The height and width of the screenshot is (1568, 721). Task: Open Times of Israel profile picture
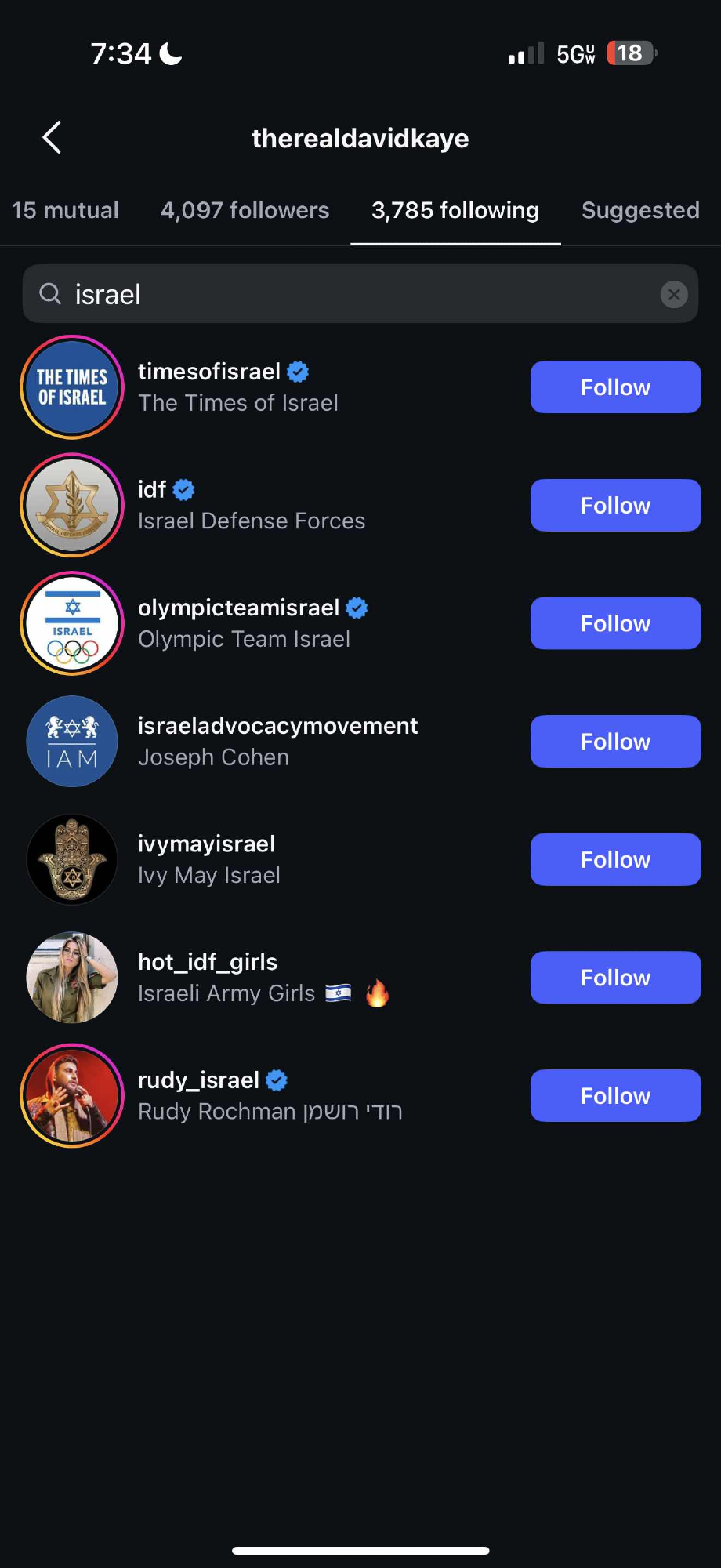72,387
